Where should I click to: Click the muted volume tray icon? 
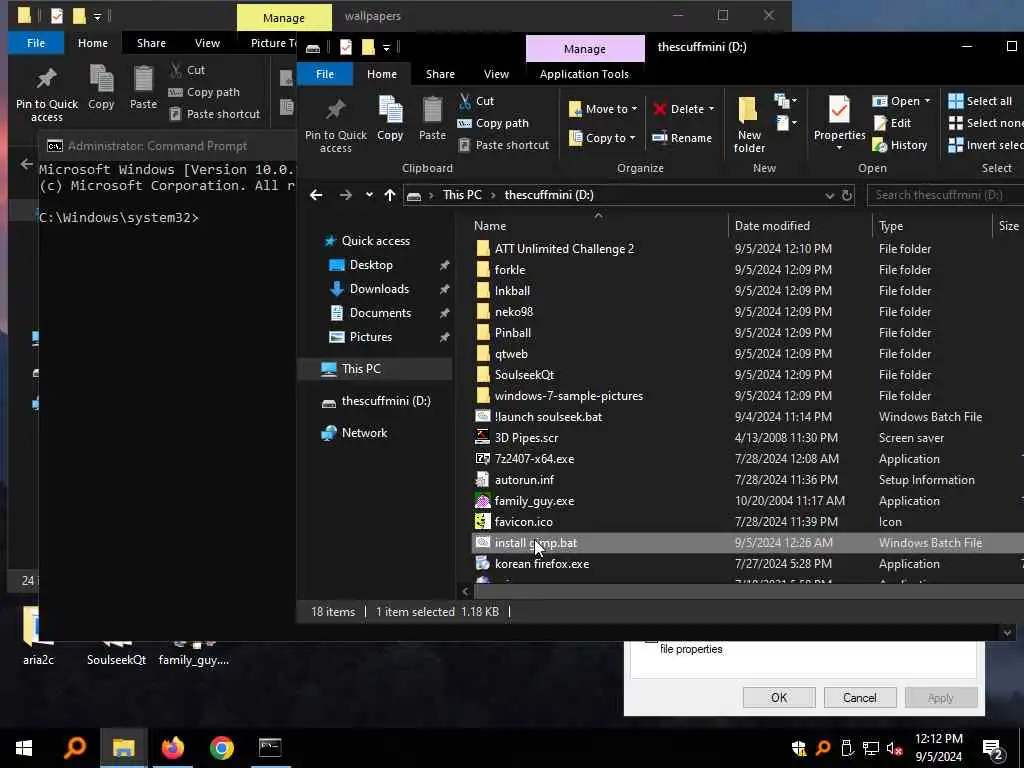894,748
